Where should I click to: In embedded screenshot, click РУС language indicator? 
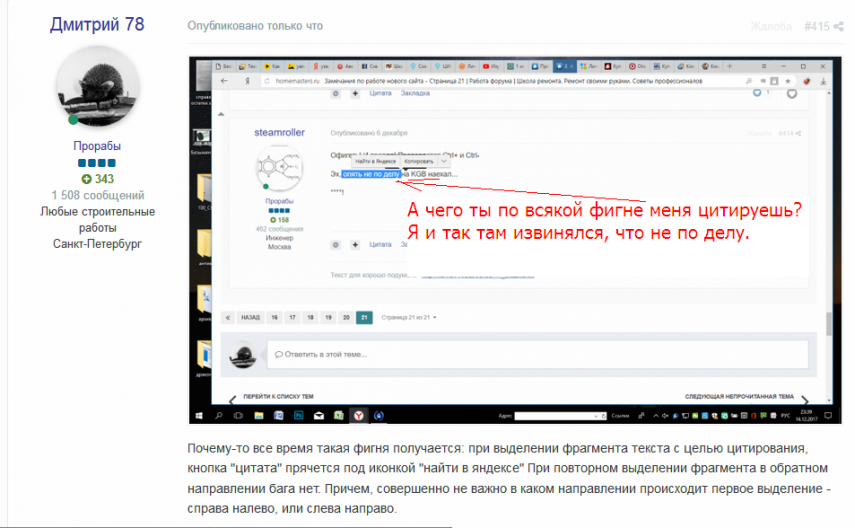[x=785, y=416]
